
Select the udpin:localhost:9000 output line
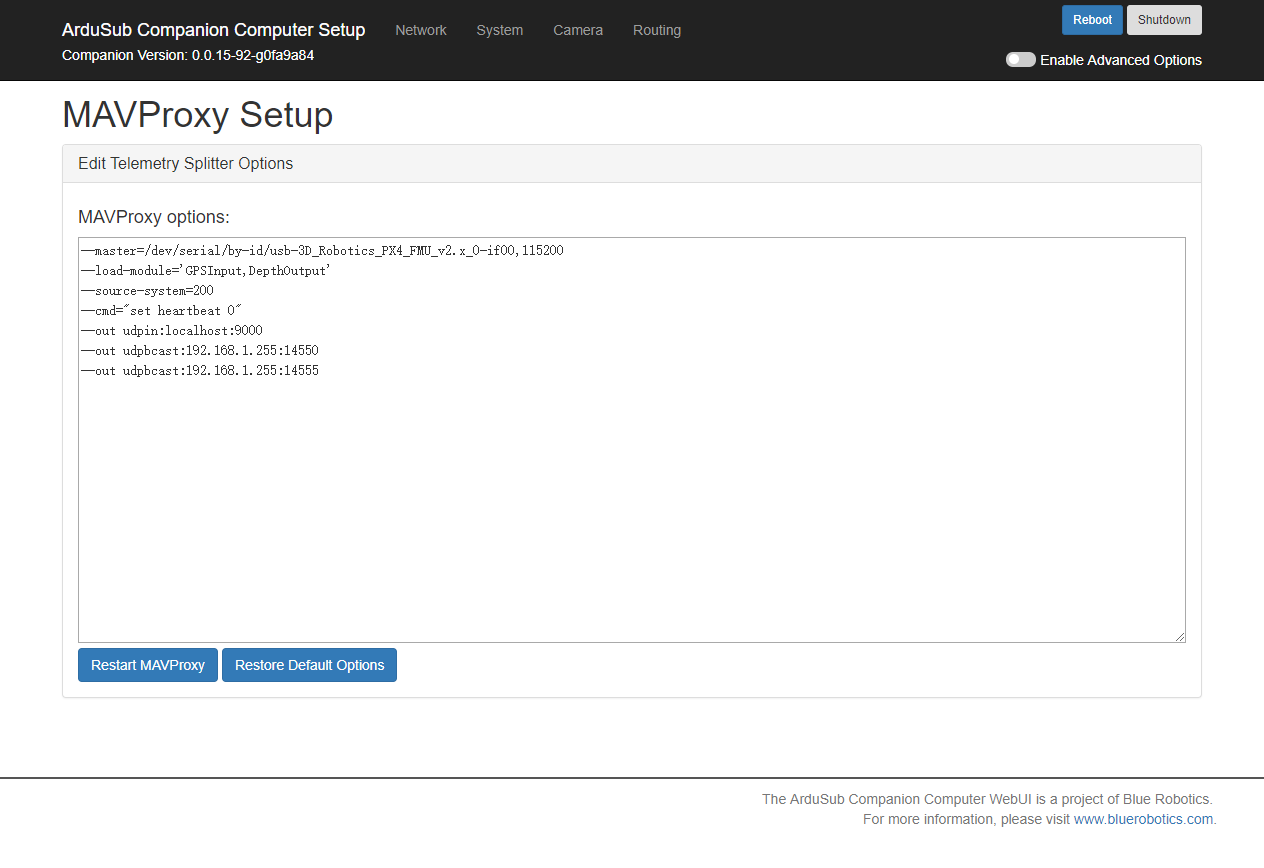pyautogui.click(x=170, y=330)
